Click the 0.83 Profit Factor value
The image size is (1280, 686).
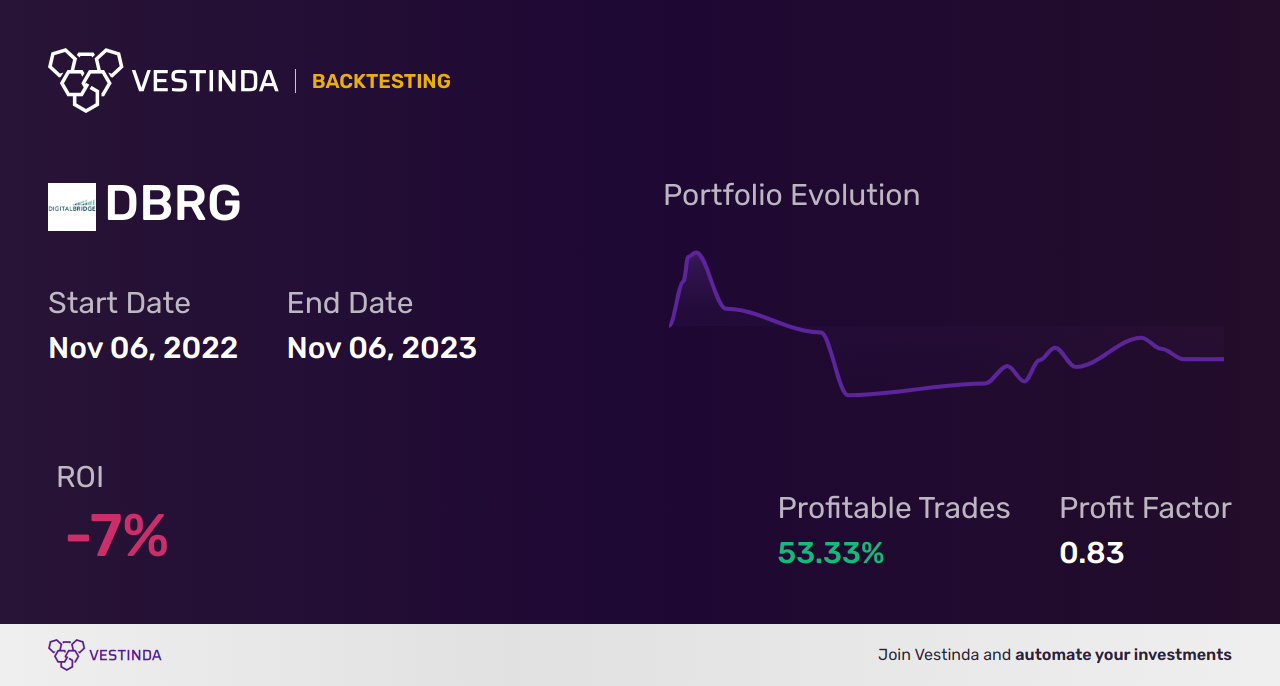pyautogui.click(x=1092, y=553)
